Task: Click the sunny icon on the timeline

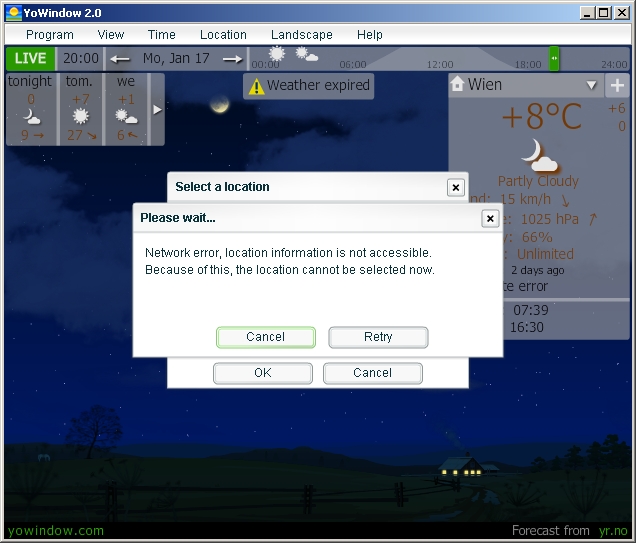Action: pos(277,54)
